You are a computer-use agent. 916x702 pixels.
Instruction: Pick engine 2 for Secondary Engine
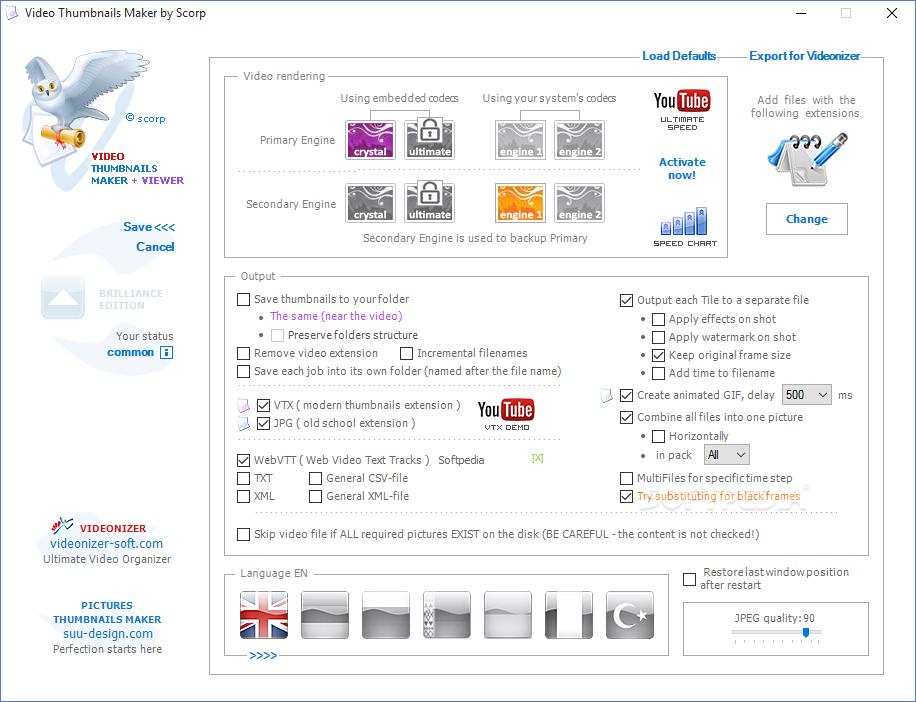point(579,203)
